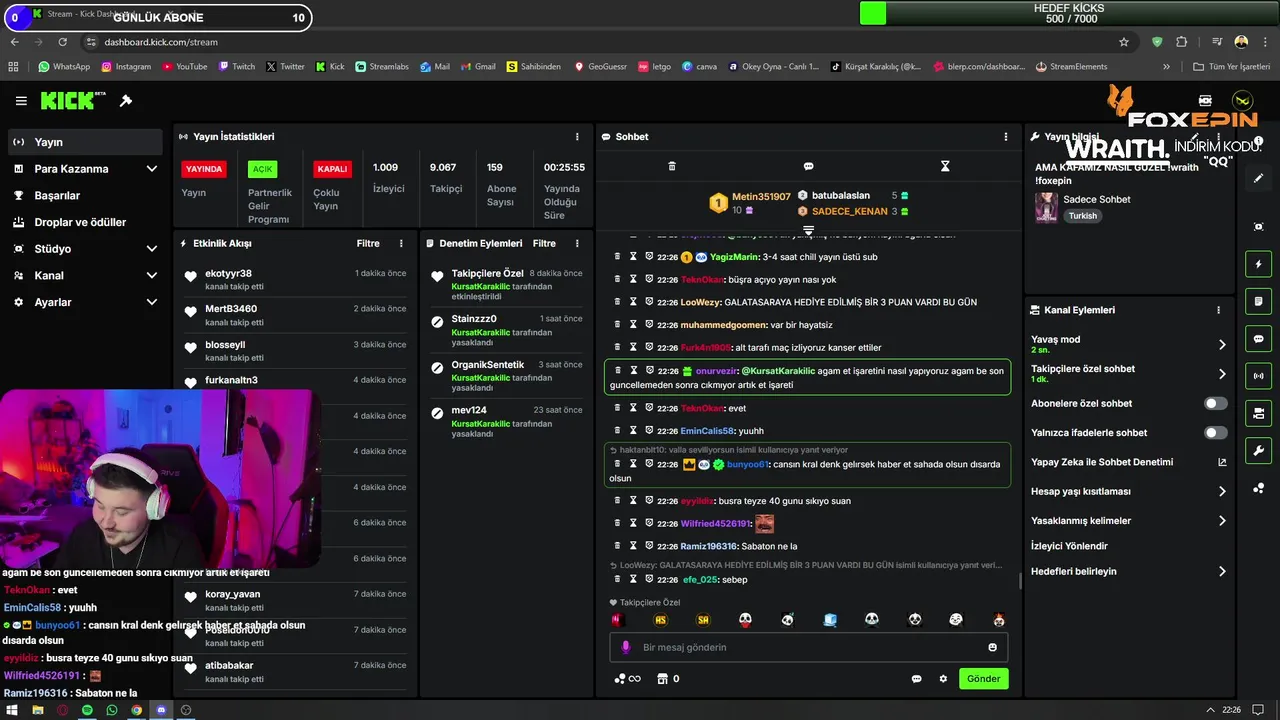
Task: Click the gavel moderation icon beside the Kick logo
Action: [x=126, y=101]
